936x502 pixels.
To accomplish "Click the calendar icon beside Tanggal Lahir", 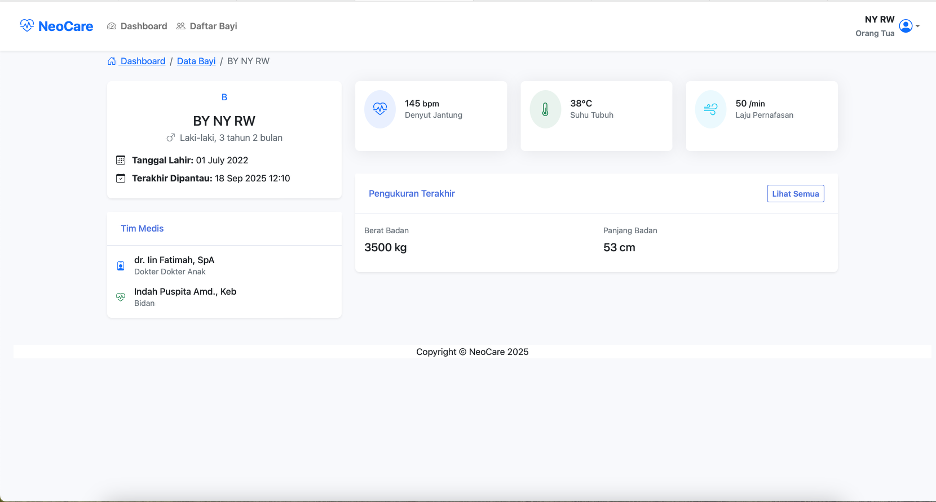I will coord(121,160).
